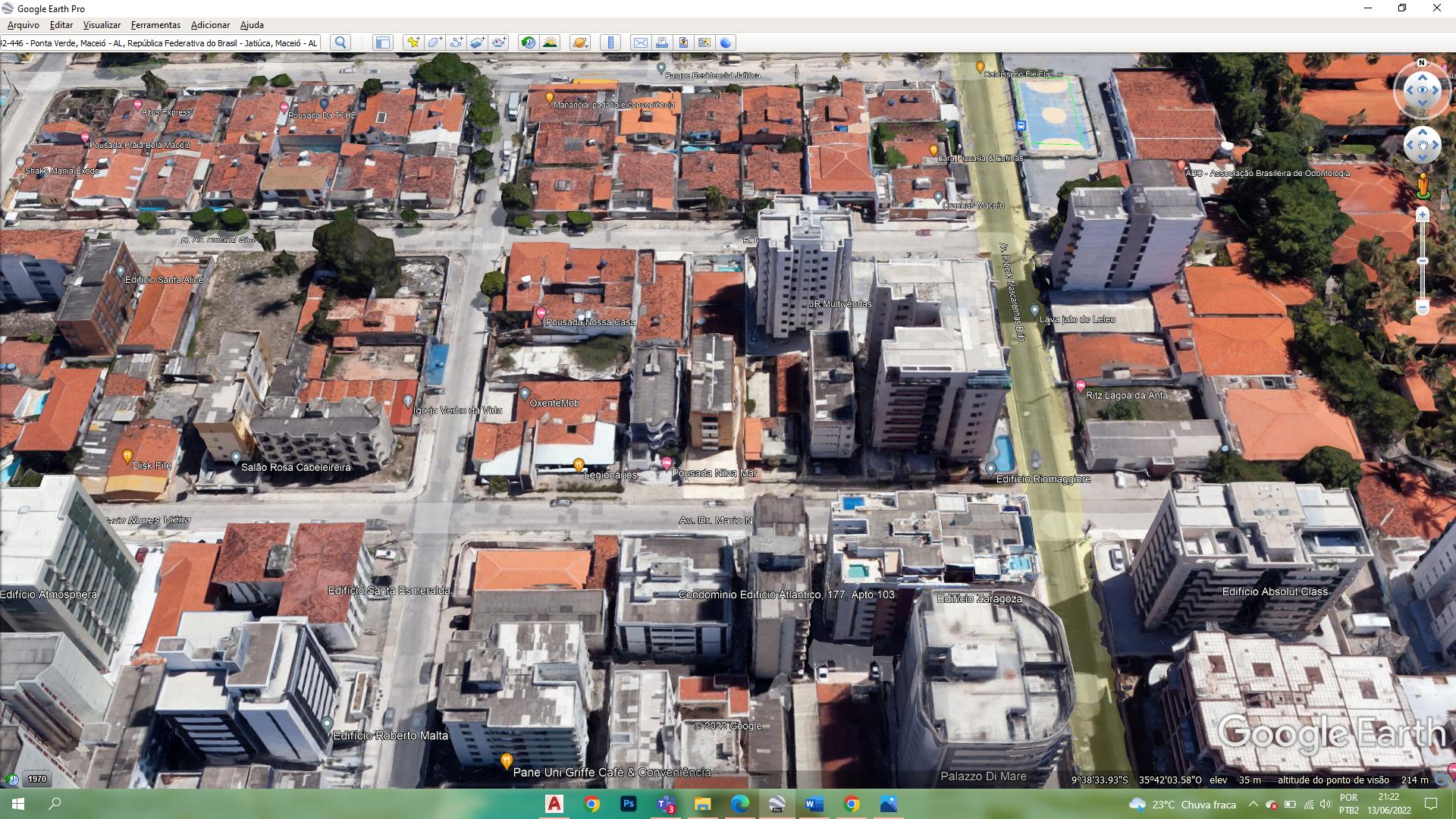
Task: Record a tour
Action: (499, 42)
